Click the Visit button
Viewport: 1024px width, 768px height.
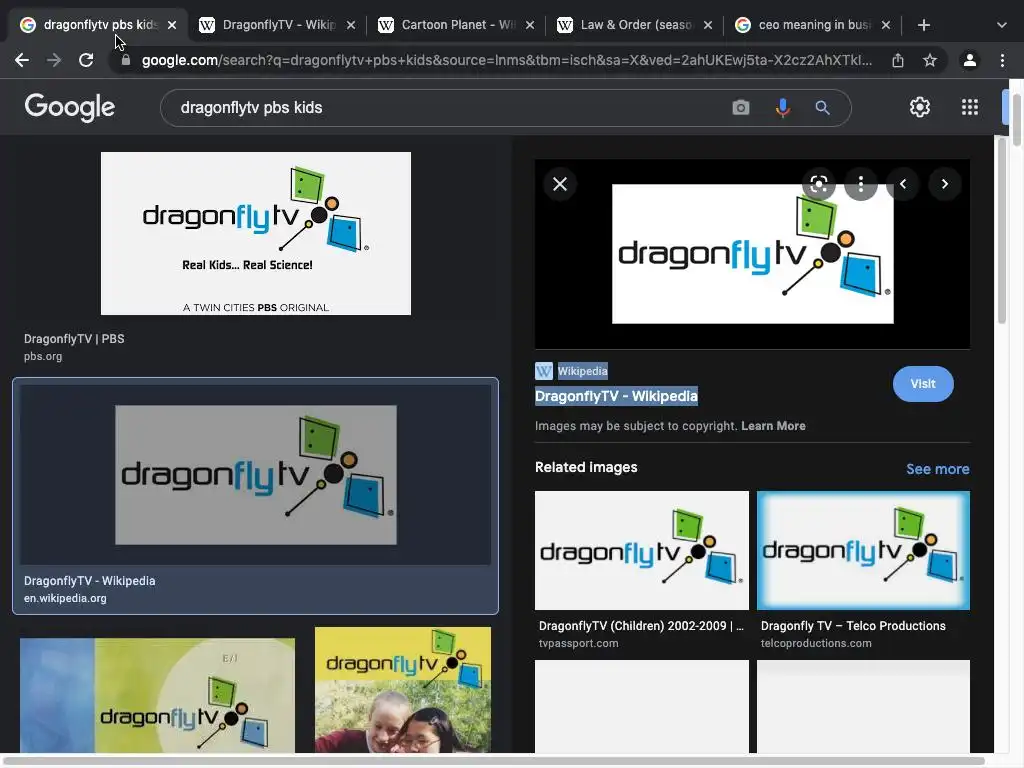point(923,384)
